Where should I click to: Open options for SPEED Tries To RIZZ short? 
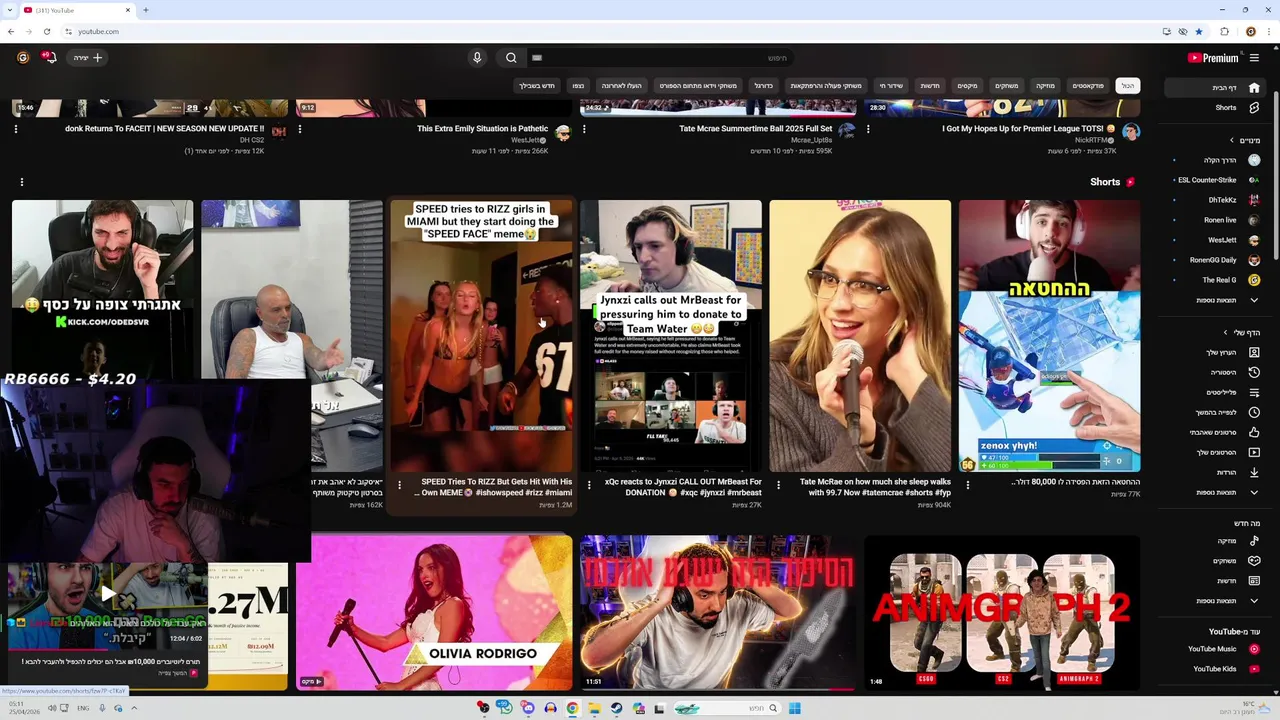tap(399, 486)
